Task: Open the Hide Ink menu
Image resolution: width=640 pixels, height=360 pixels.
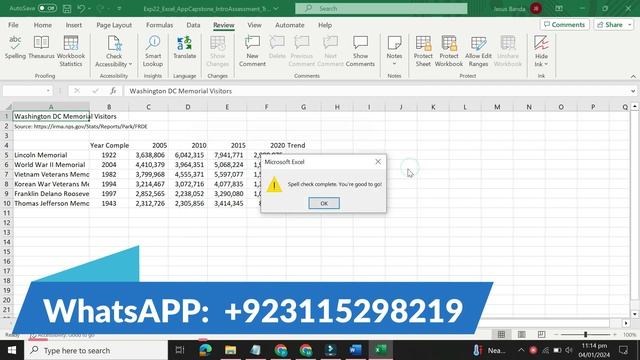Action: coord(541,51)
